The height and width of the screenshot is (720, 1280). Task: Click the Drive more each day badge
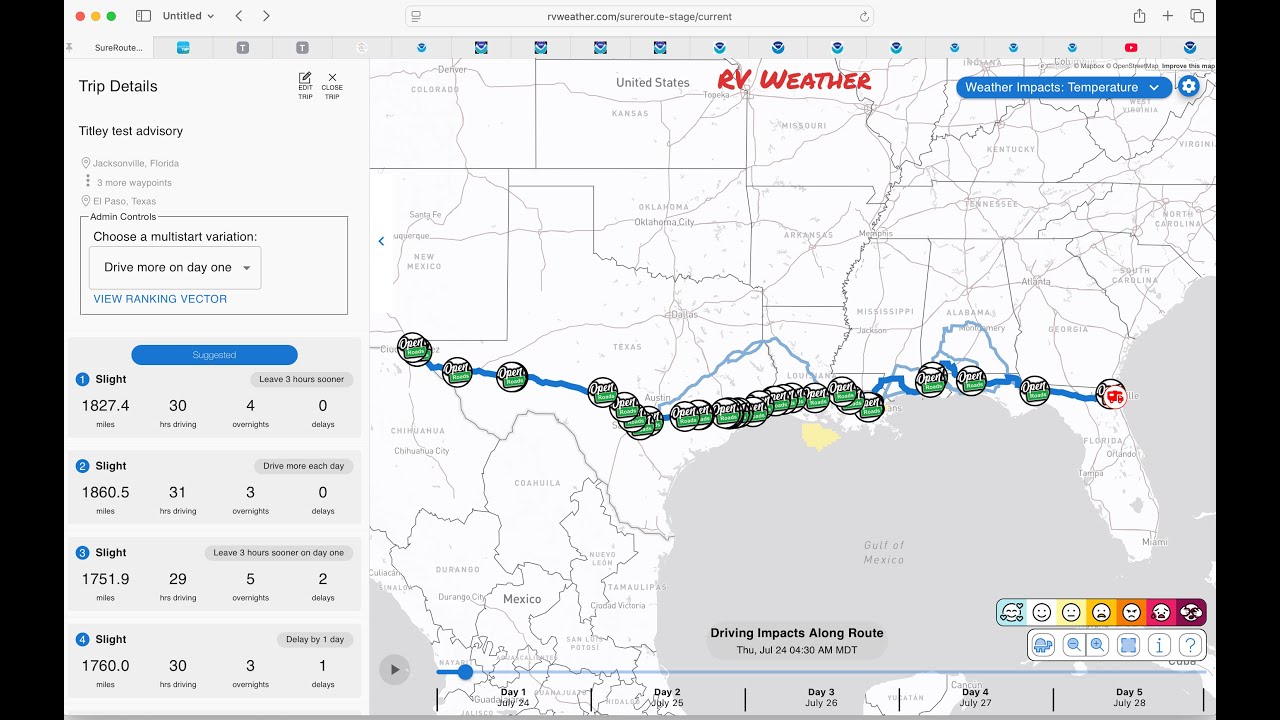click(303, 466)
